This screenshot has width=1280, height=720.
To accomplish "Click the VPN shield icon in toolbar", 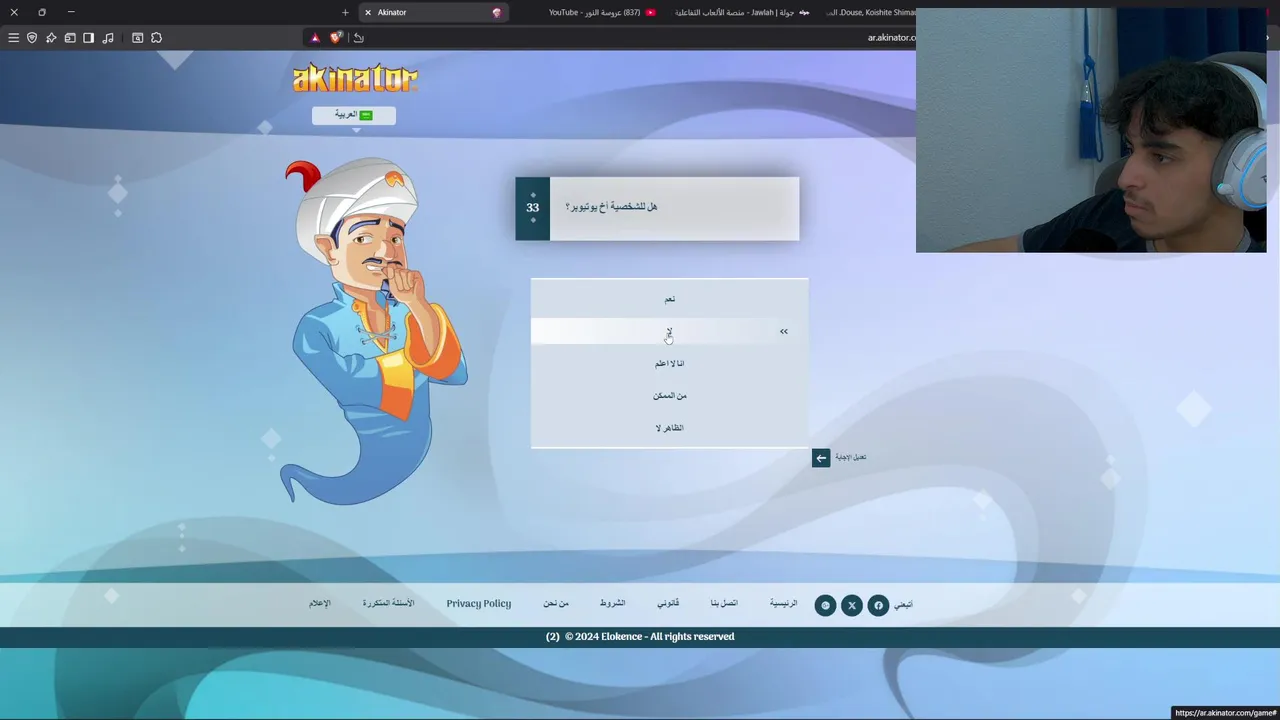I will (32, 38).
